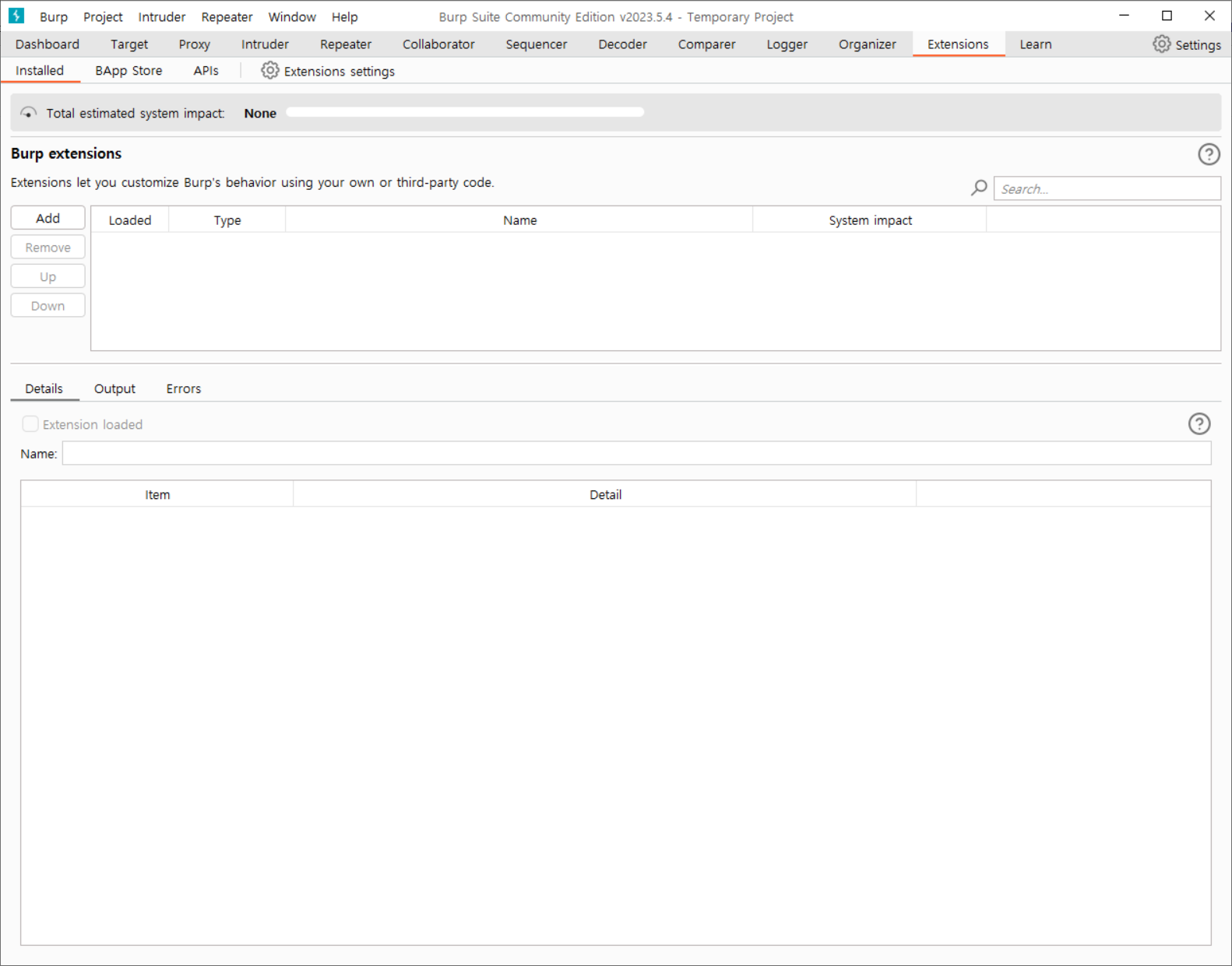Image resolution: width=1232 pixels, height=966 pixels.
Task: Switch to the Organizer tab
Action: [x=868, y=44]
